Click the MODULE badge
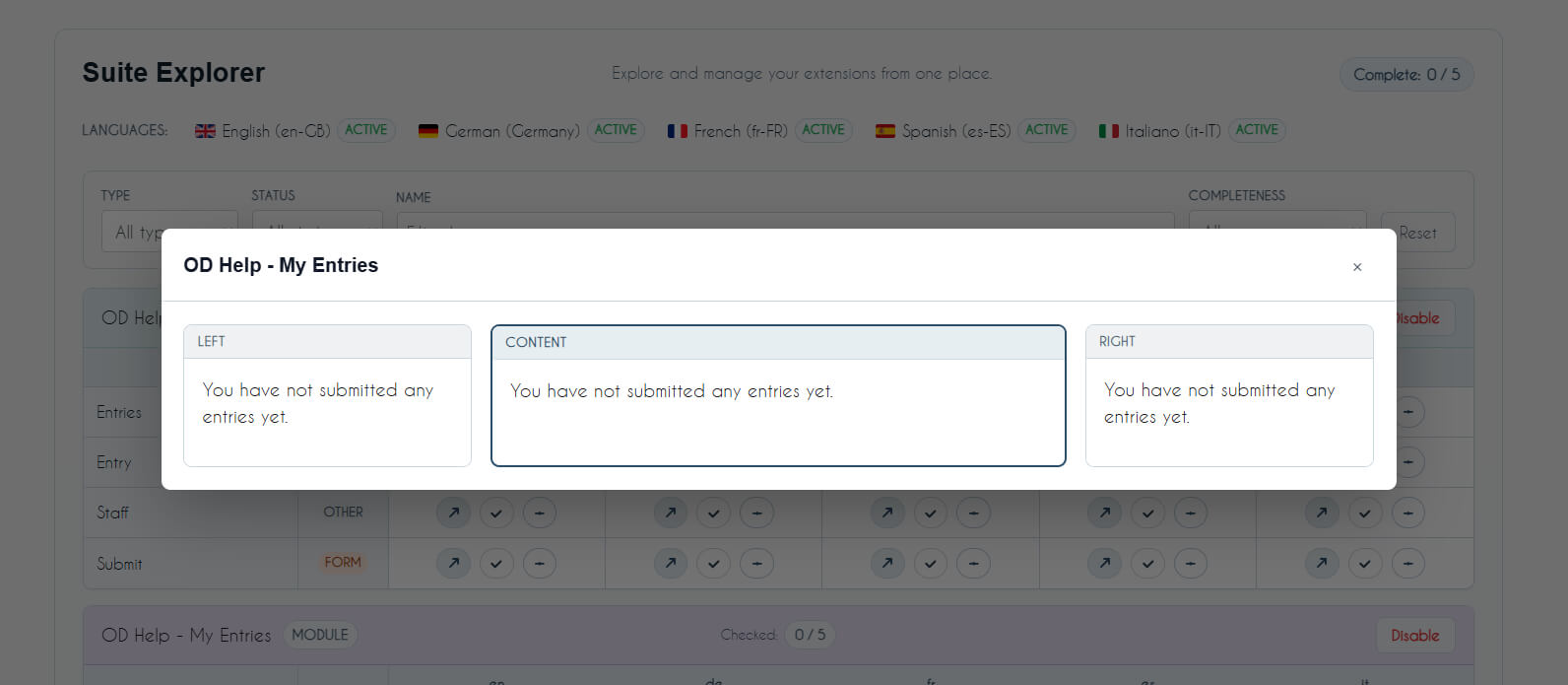The width and height of the screenshot is (1568, 685). [320, 635]
